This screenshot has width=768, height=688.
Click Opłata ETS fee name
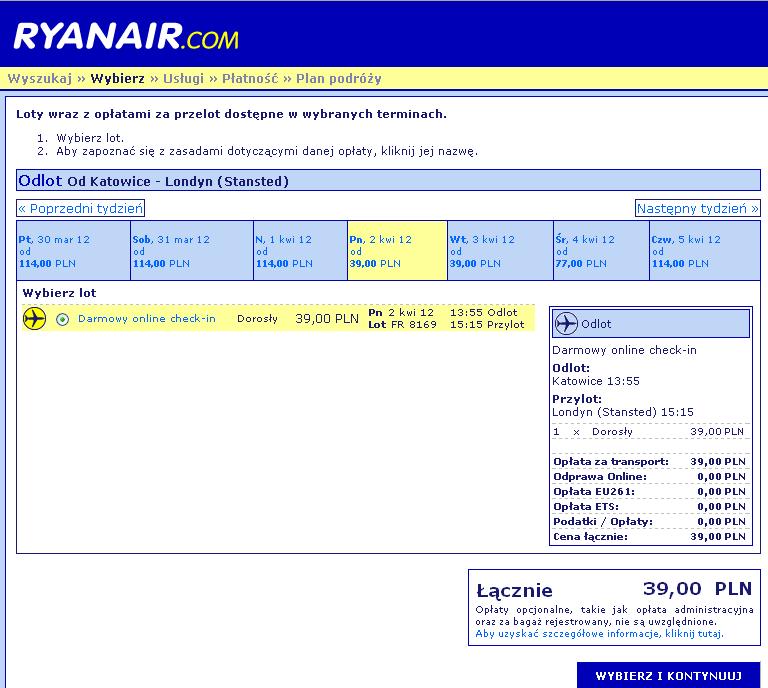[586, 506]
